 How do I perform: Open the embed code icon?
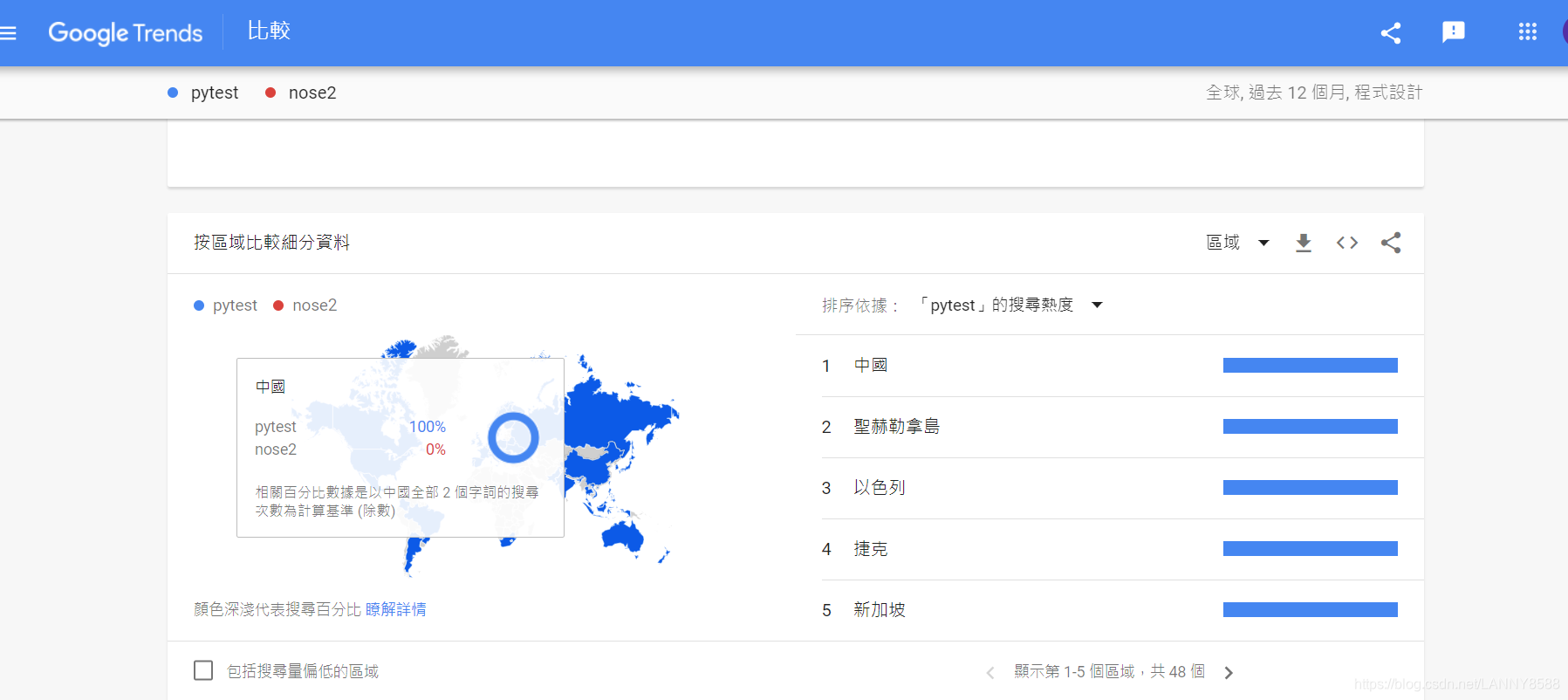[x=1346, y=243]
